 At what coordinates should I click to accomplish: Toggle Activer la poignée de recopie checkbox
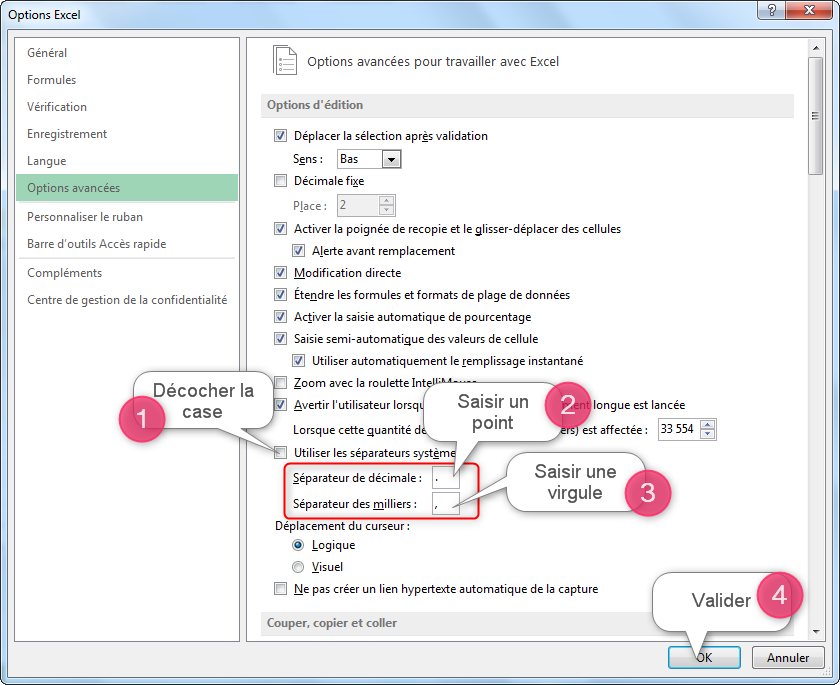coord(280,229)
